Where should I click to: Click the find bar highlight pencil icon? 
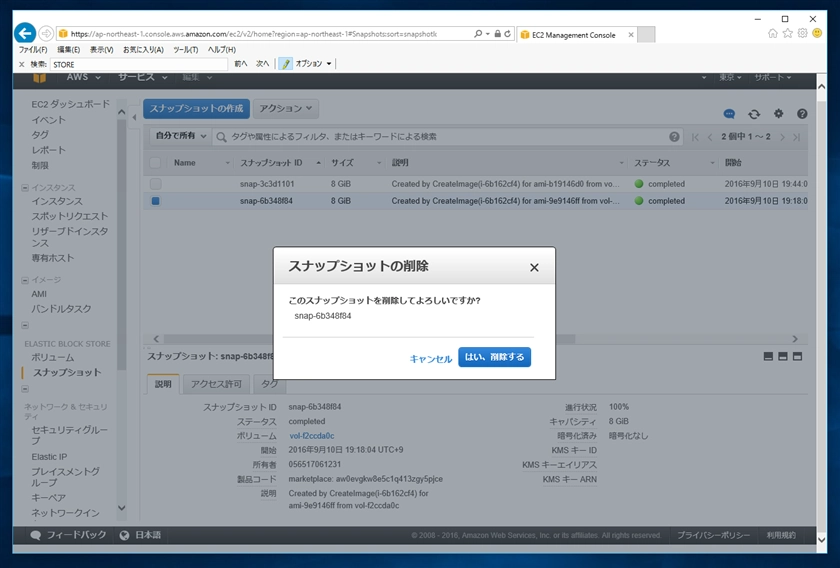(286, 64)
